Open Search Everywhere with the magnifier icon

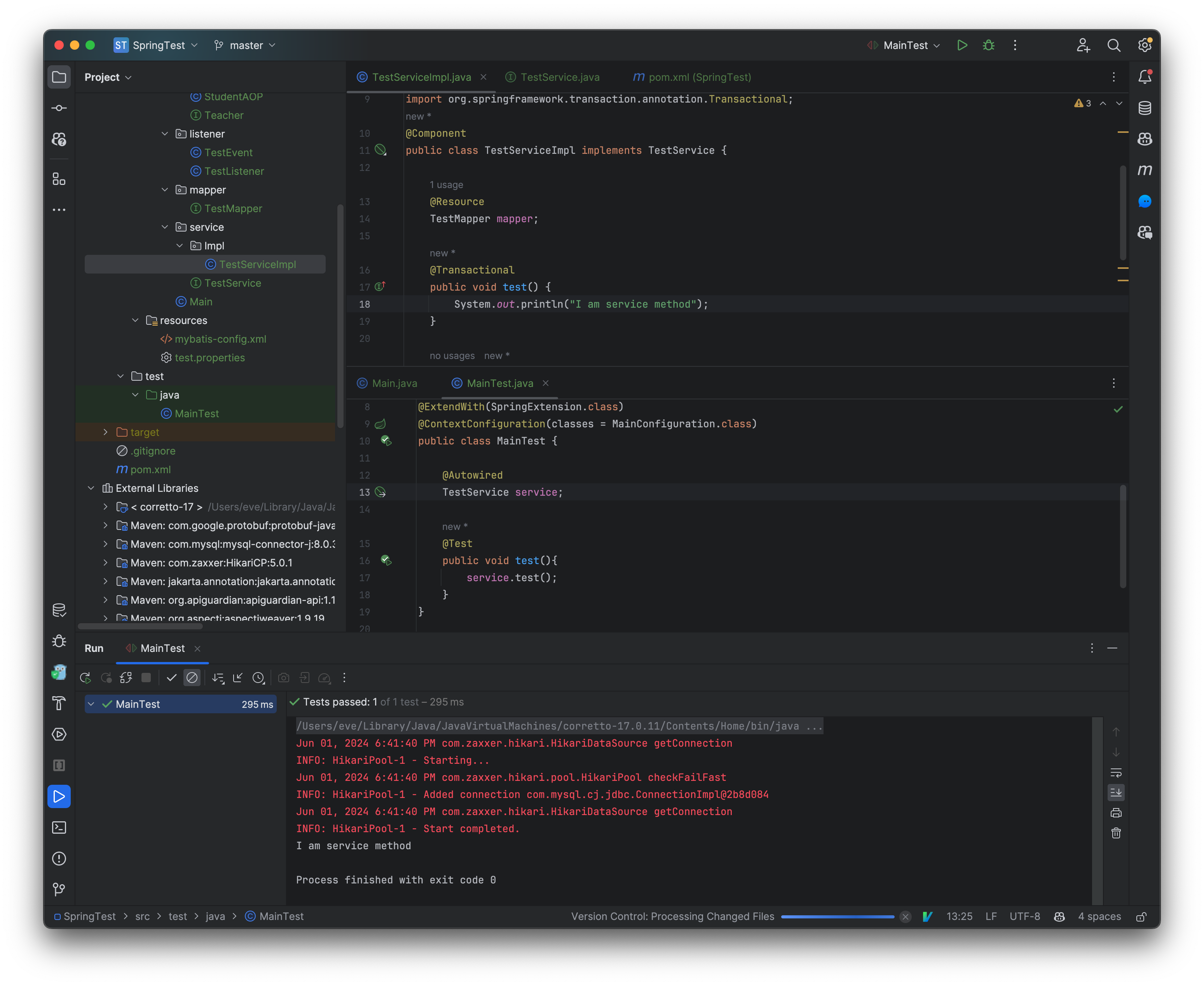tap(1114, 45)
